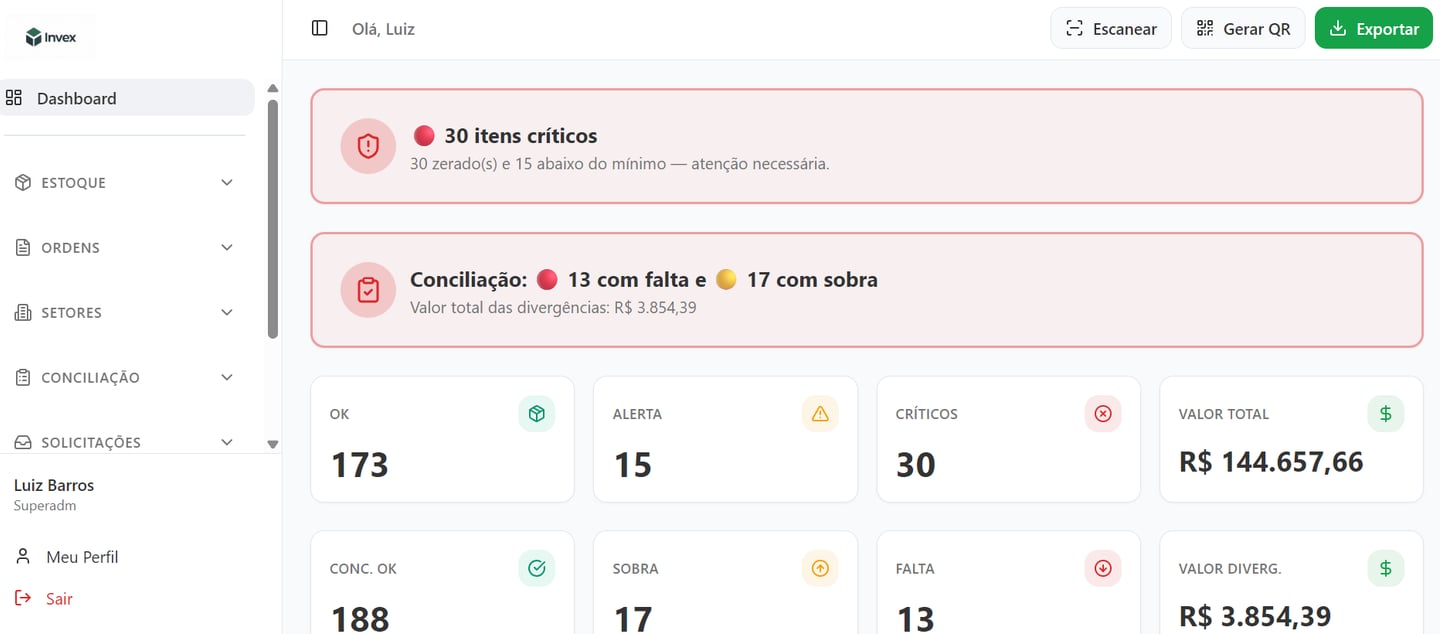Image resolution: width=1440 pixels, height=634 pixels.
Task: Click the green box icon on OK card
Action: (x=536, y=414)
